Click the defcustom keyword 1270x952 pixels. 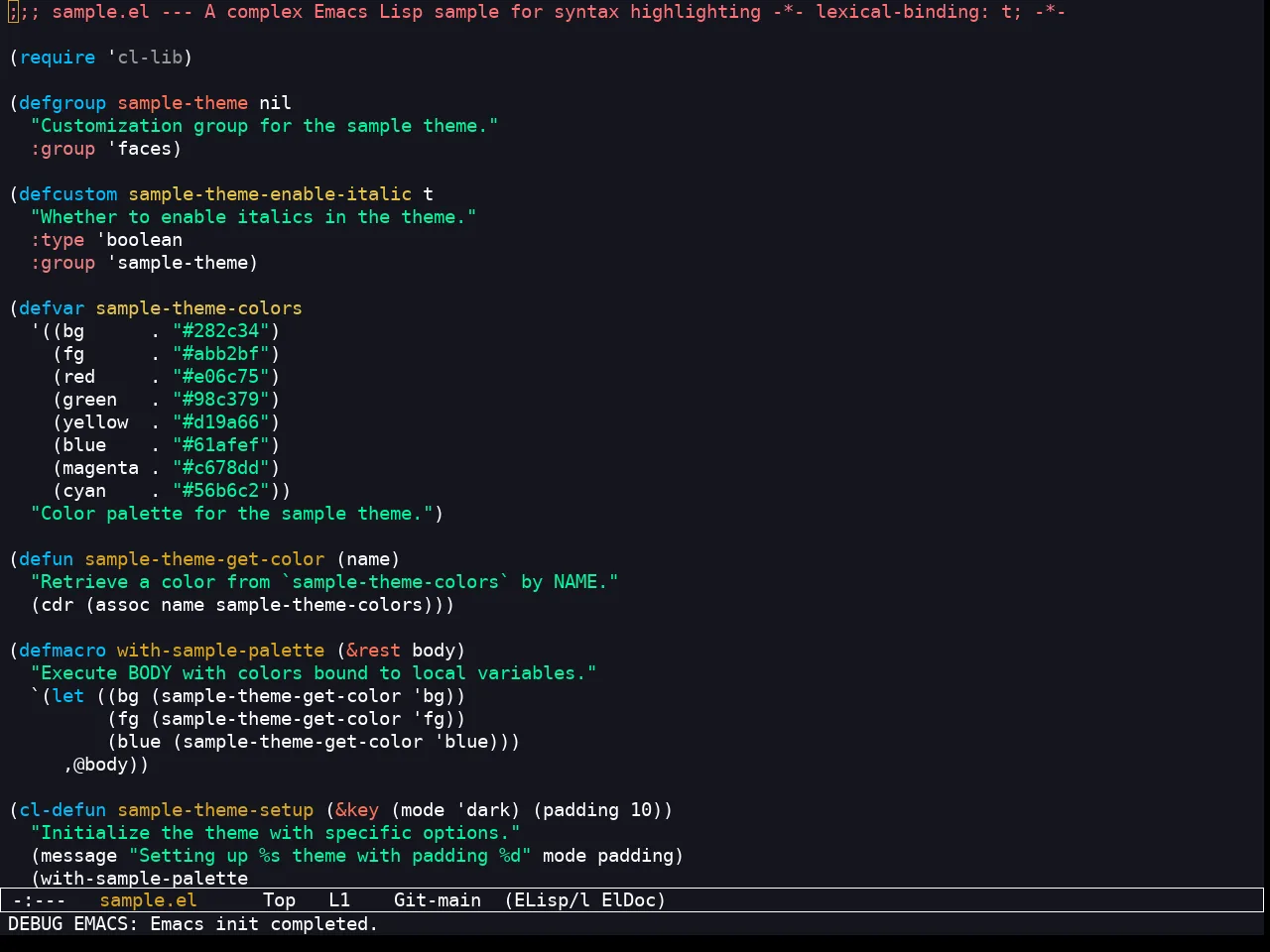coord(68,194)
